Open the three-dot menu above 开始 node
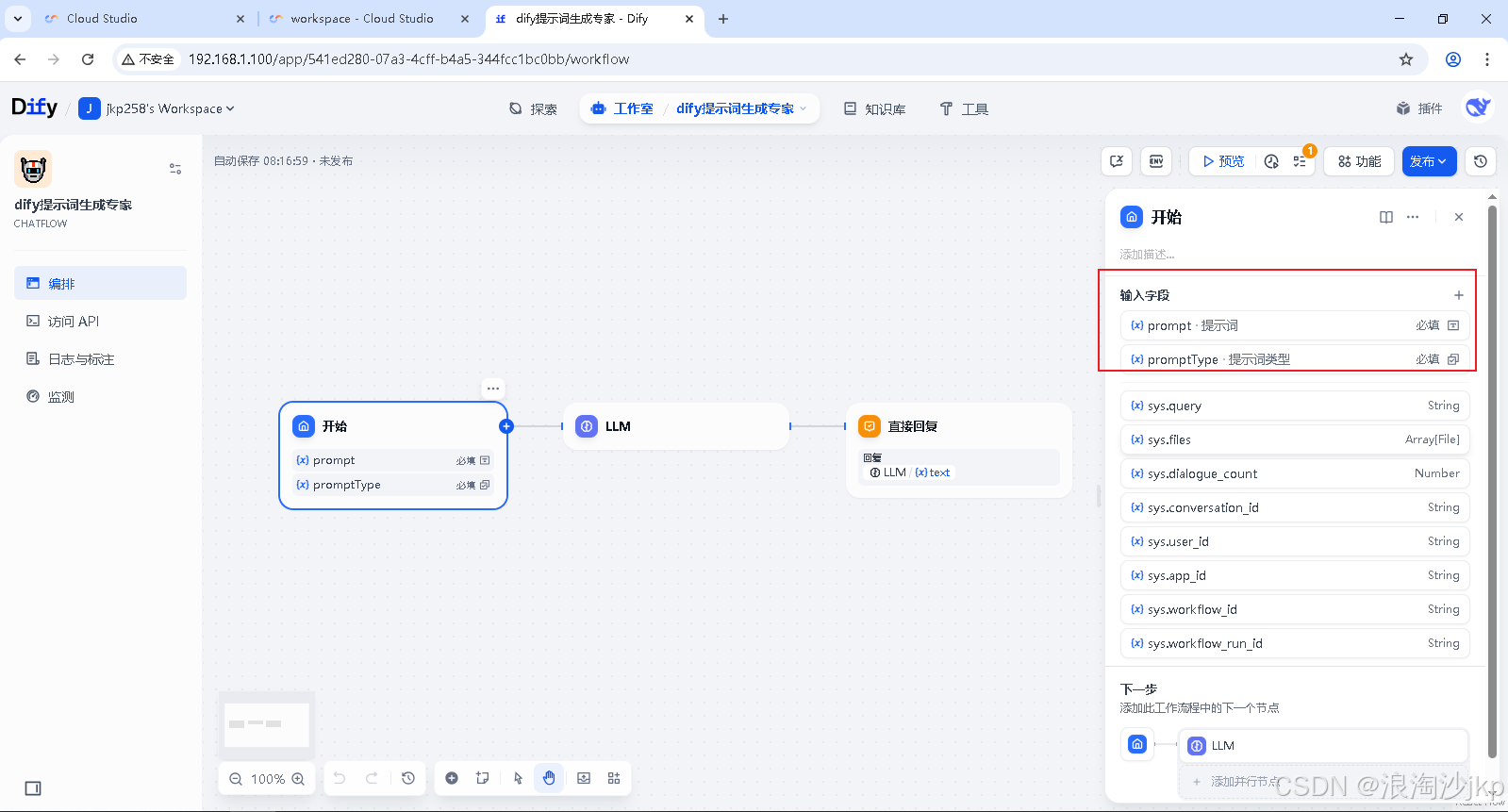The width and height of the screenshot is (1508, 812). pos(493,389)
